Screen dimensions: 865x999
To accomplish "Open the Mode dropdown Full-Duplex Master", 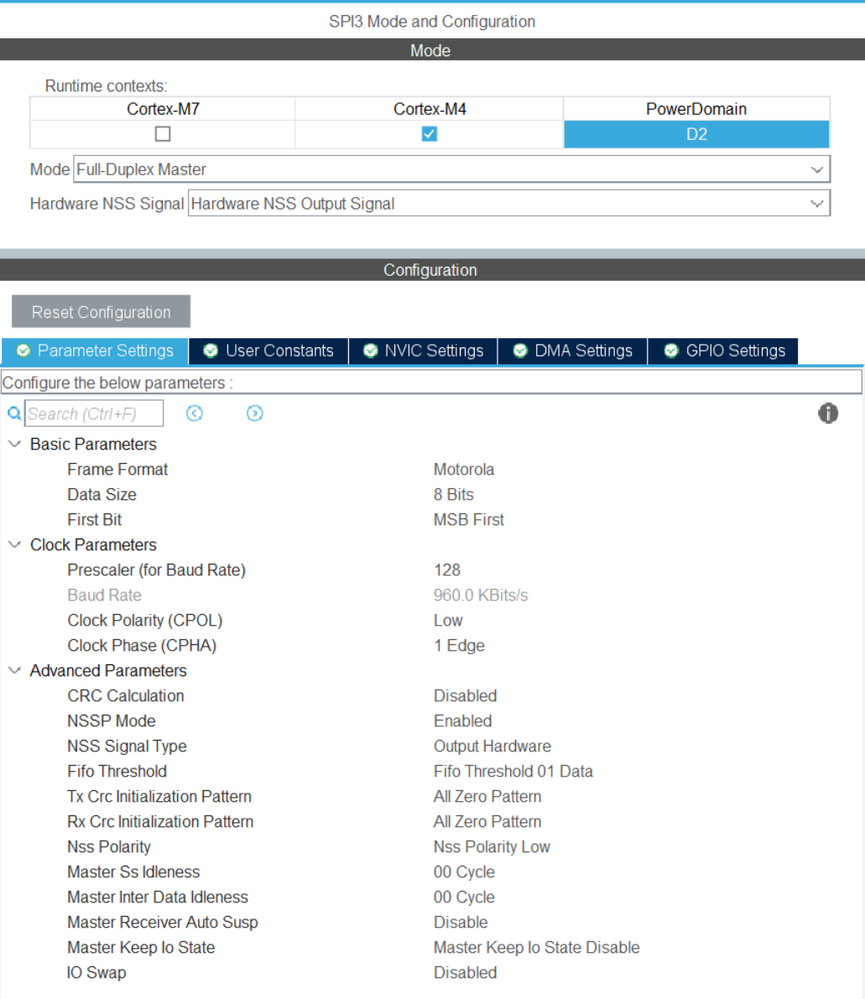I will coord(452,169).
